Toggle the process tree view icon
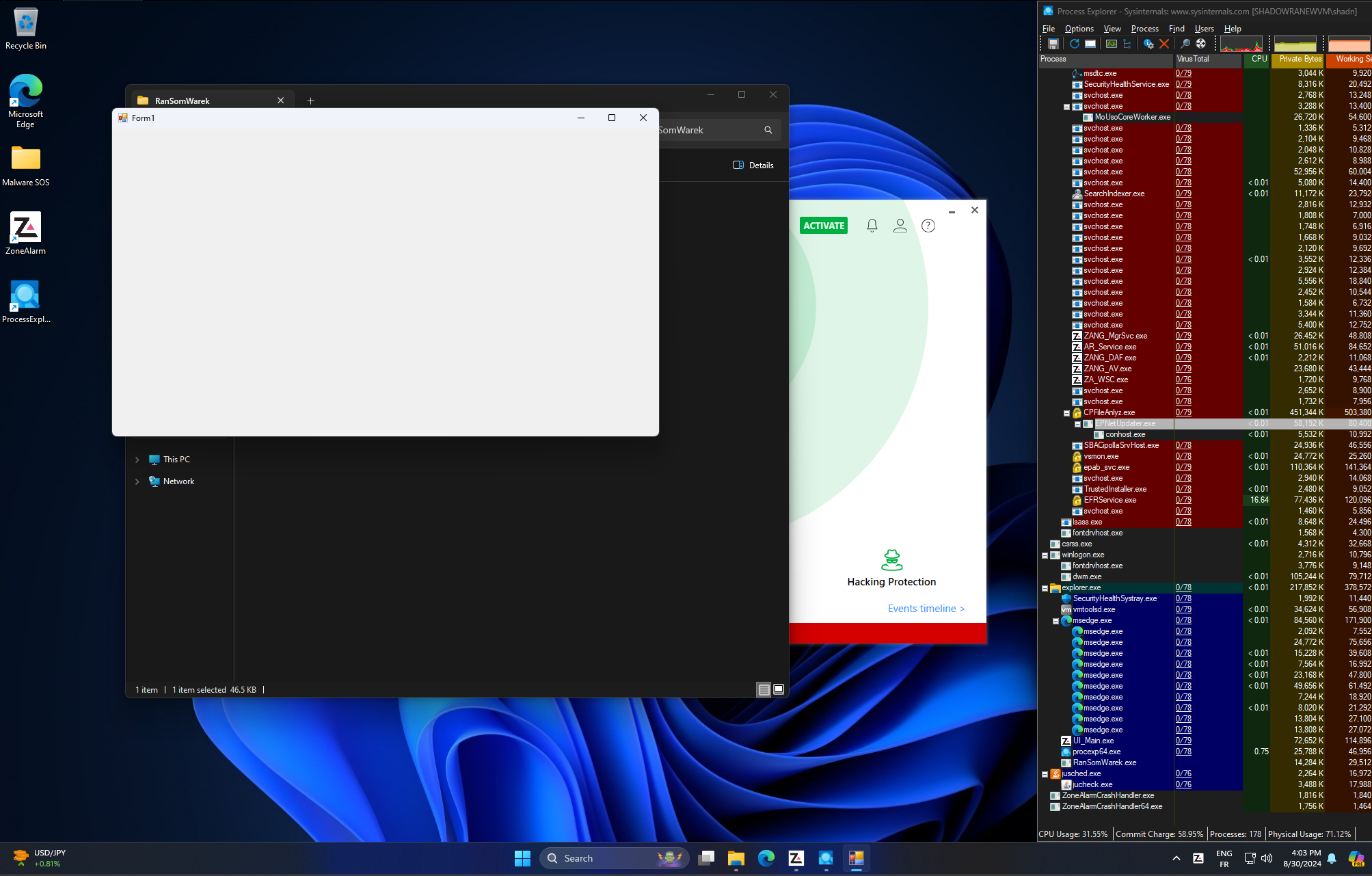Screen dimensions: 1372x876 point(1127,44)
